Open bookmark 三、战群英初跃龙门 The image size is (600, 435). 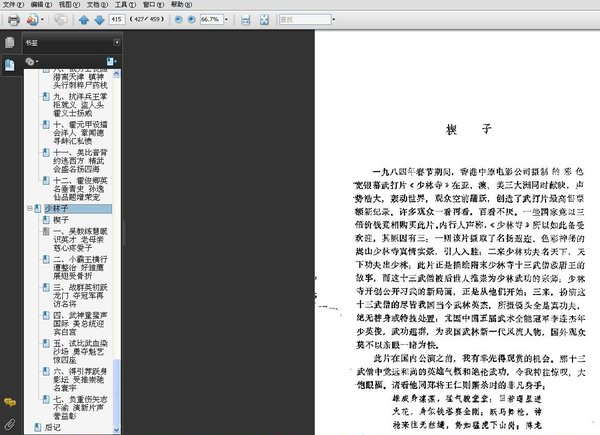pos(80,295)
